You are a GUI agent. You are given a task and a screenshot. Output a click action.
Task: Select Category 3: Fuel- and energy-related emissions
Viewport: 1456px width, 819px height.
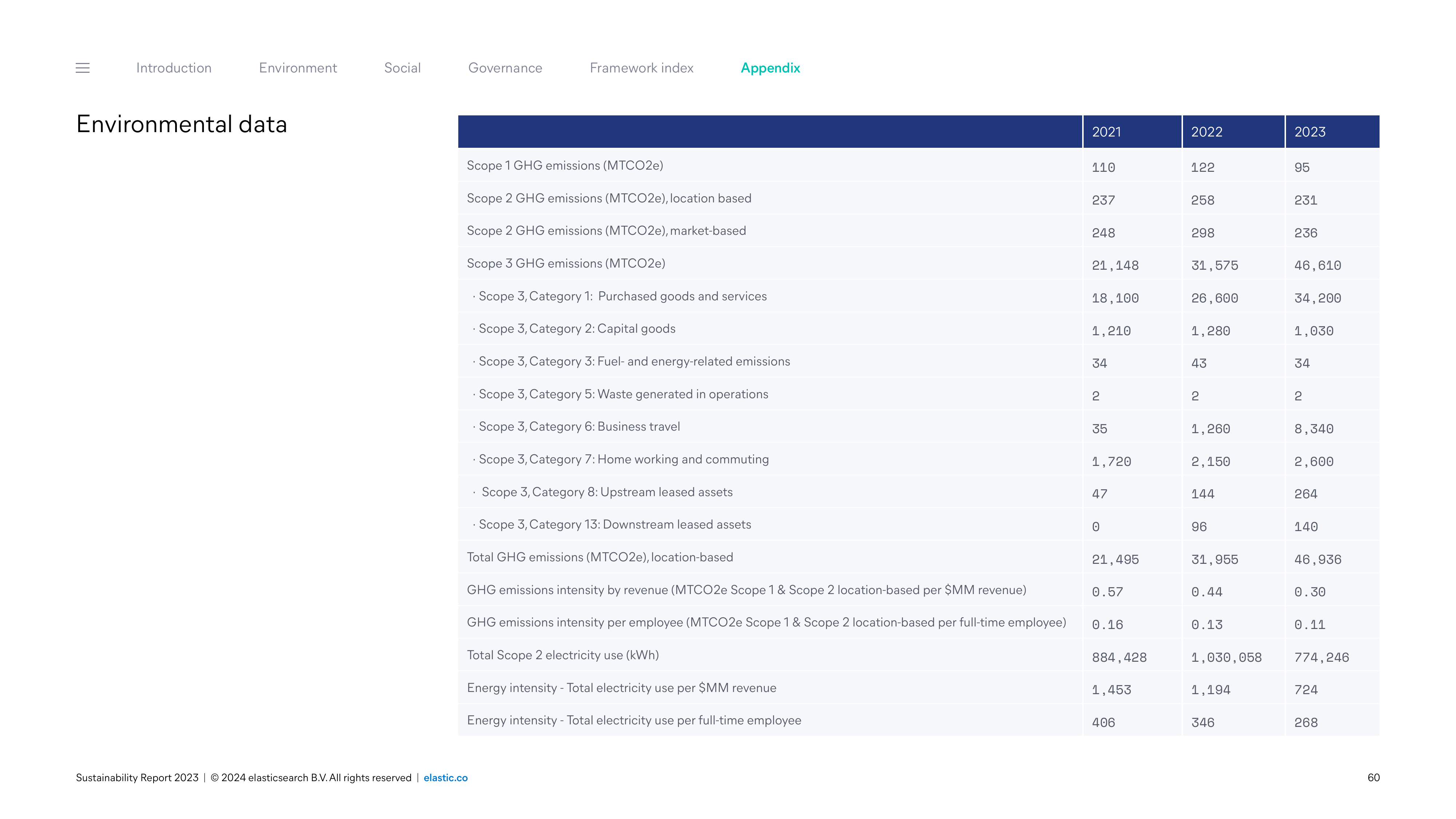click(x=631, y=362)
